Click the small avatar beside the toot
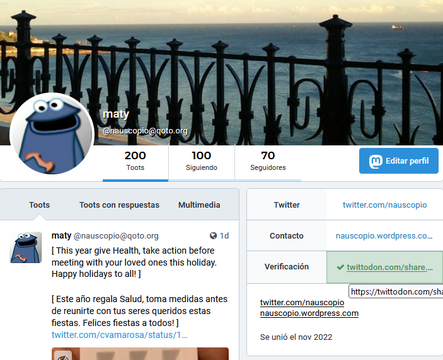The height and width of the screenshot is (360, 443). click(x=26, y=247)
